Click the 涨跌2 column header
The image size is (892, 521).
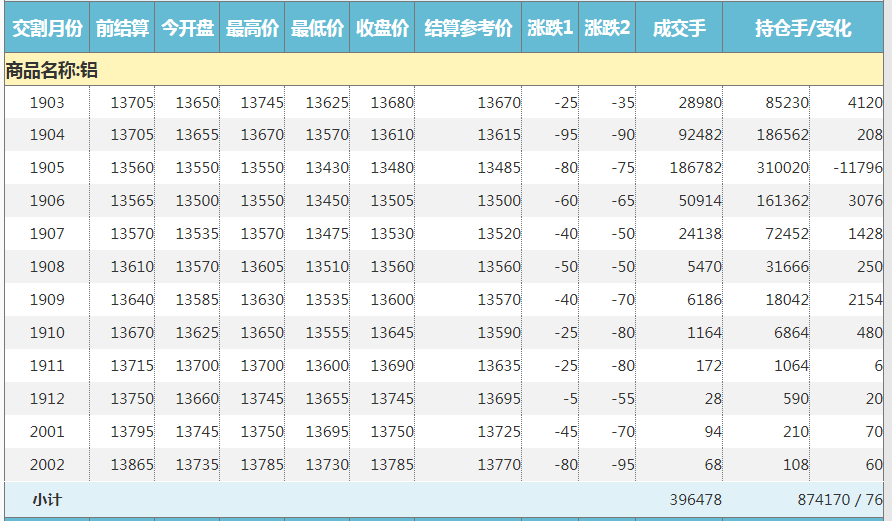pos(607,28)
